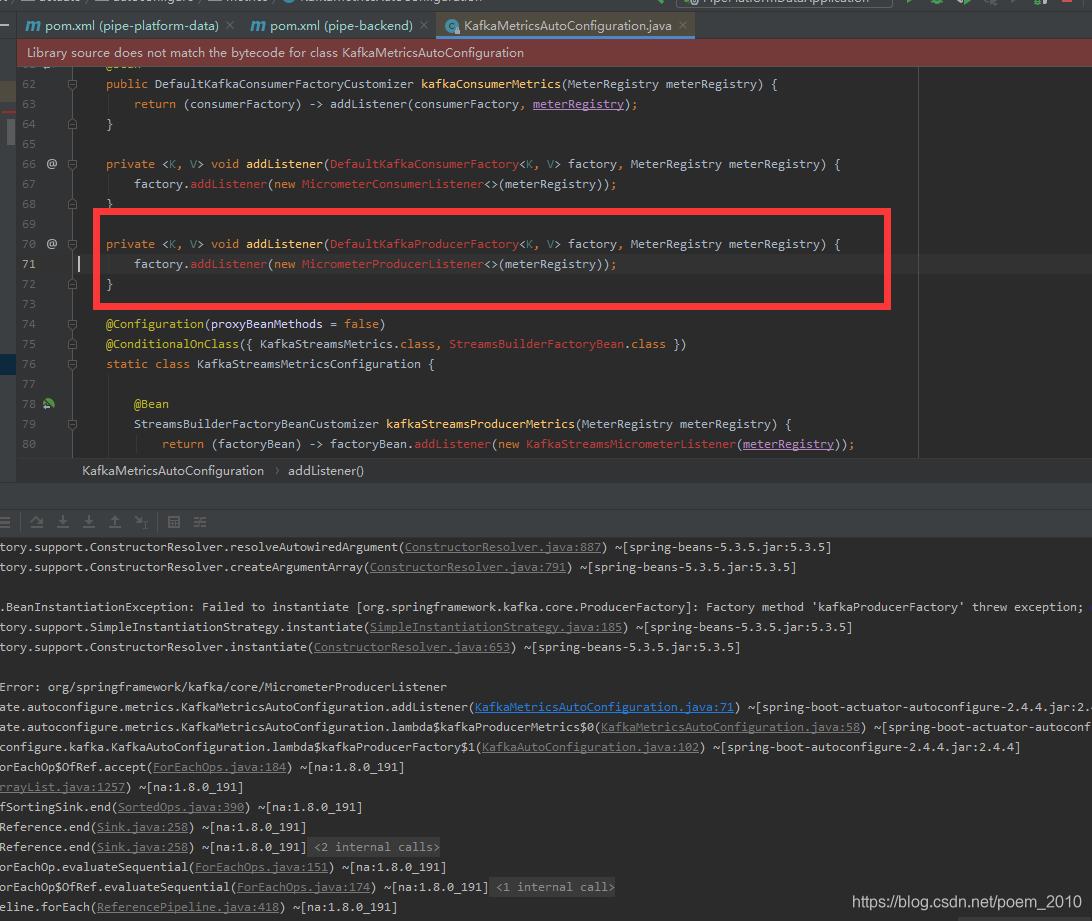
Task: Collapse addListener method at line 66
Action: tap(72, 164)
